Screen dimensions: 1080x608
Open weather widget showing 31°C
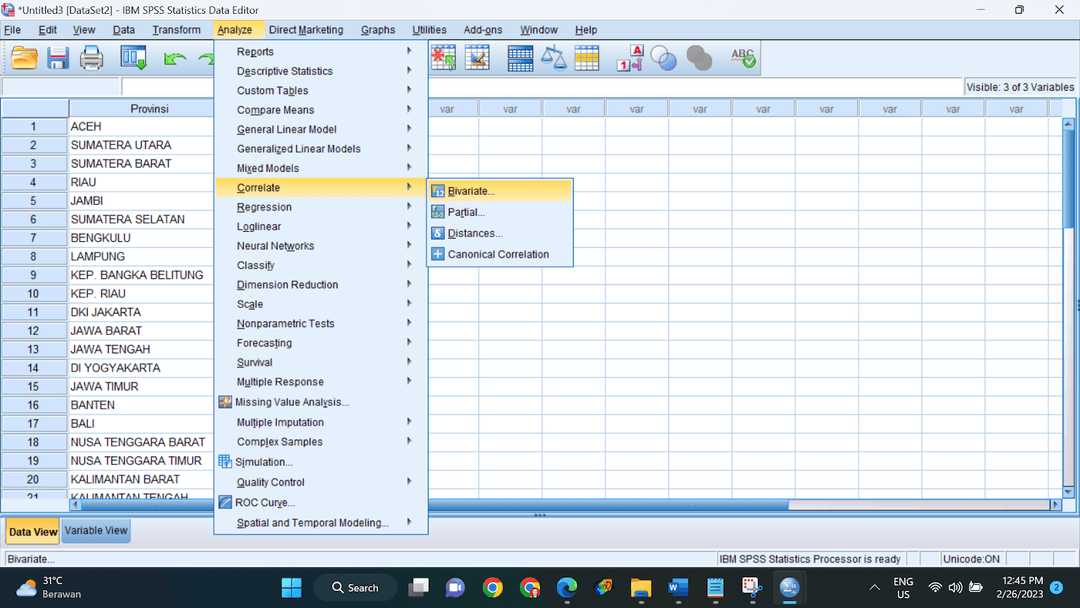tap(48, 587)
